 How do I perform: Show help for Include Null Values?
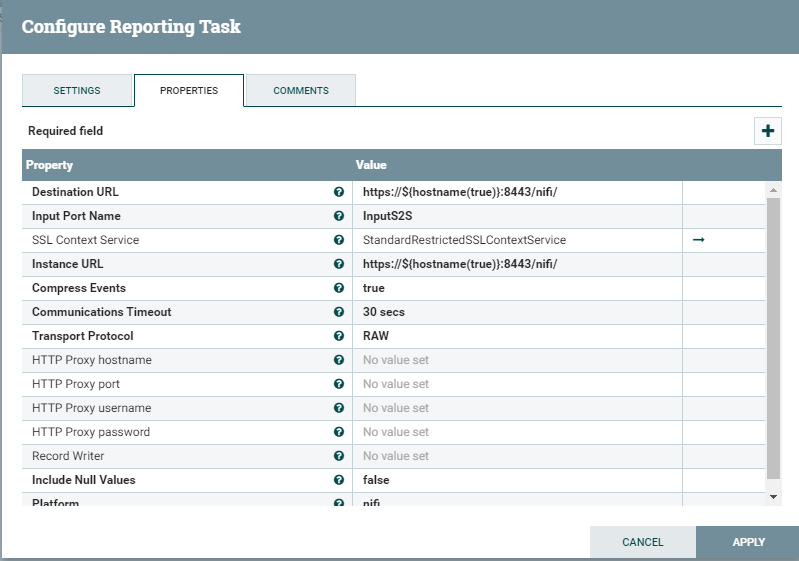[x=339, y=479]
